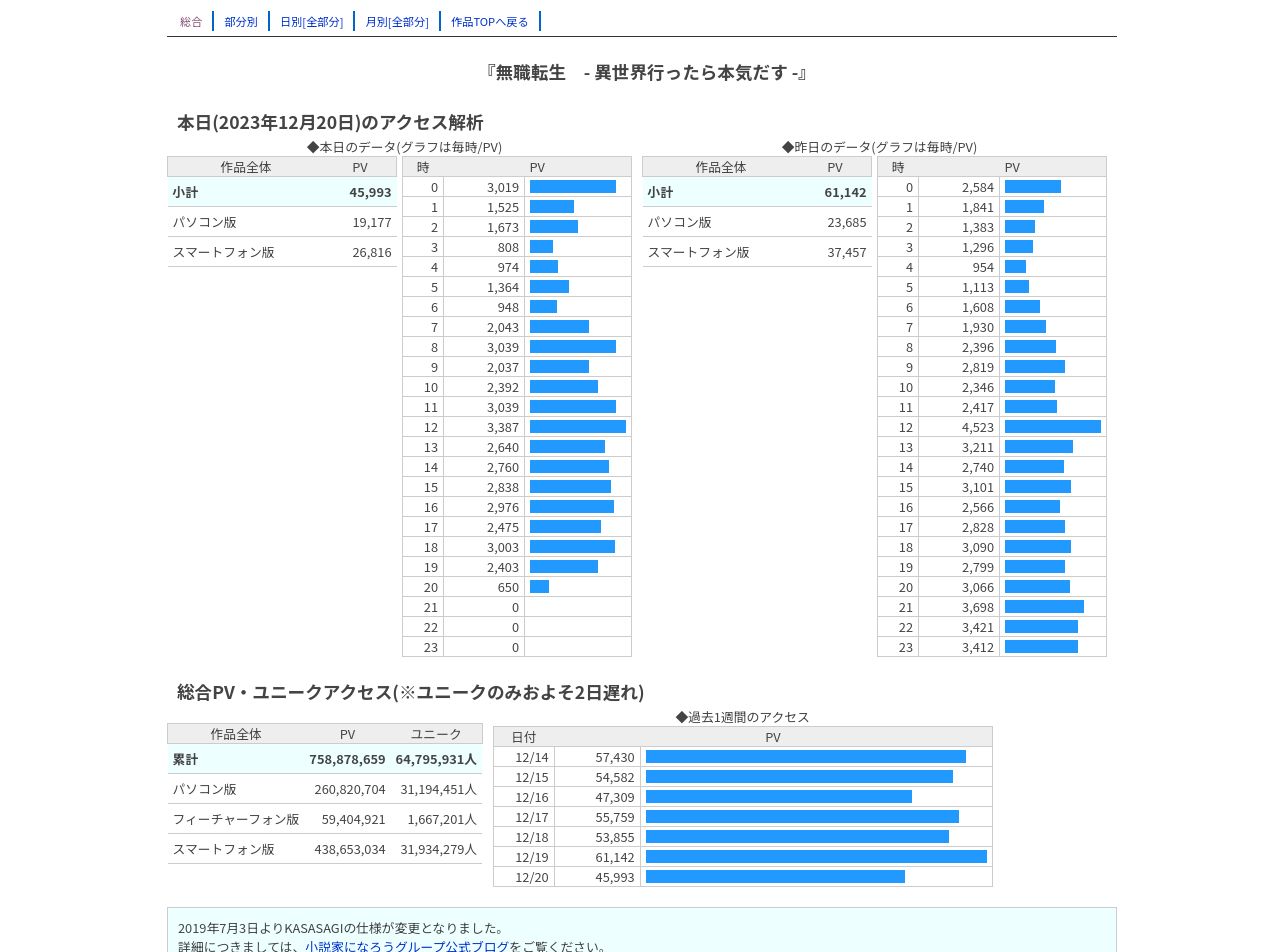Click 12/16 weekly PV value 47,309
This screenshot has width=1284, height=952.
[x=615, y=797]
